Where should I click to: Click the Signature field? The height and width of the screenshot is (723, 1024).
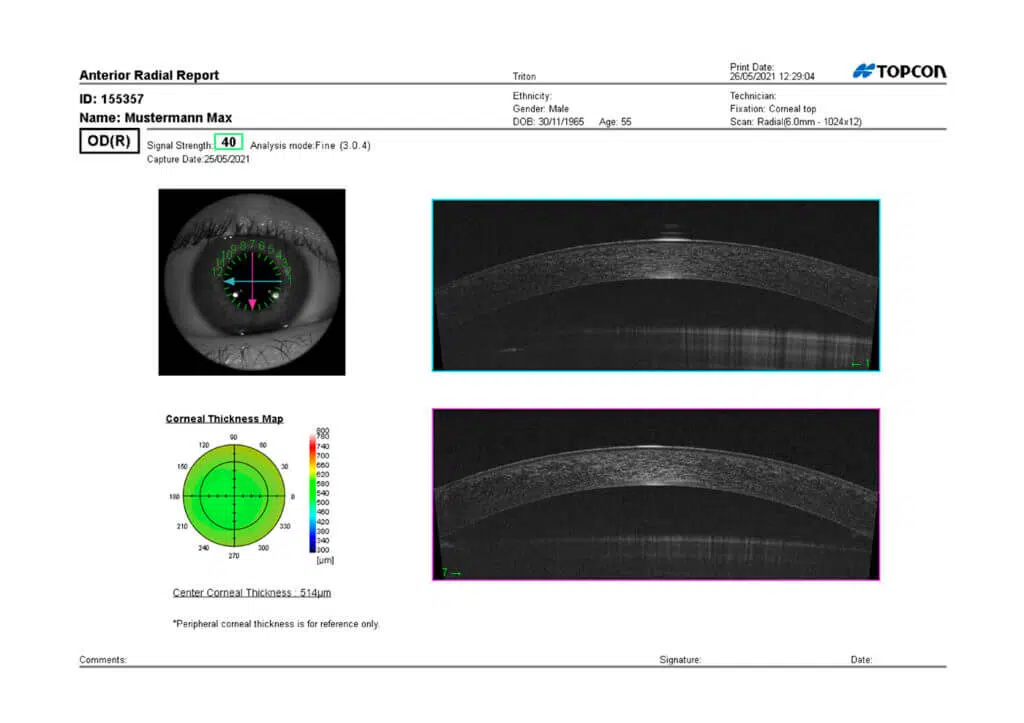click(680, 660)
